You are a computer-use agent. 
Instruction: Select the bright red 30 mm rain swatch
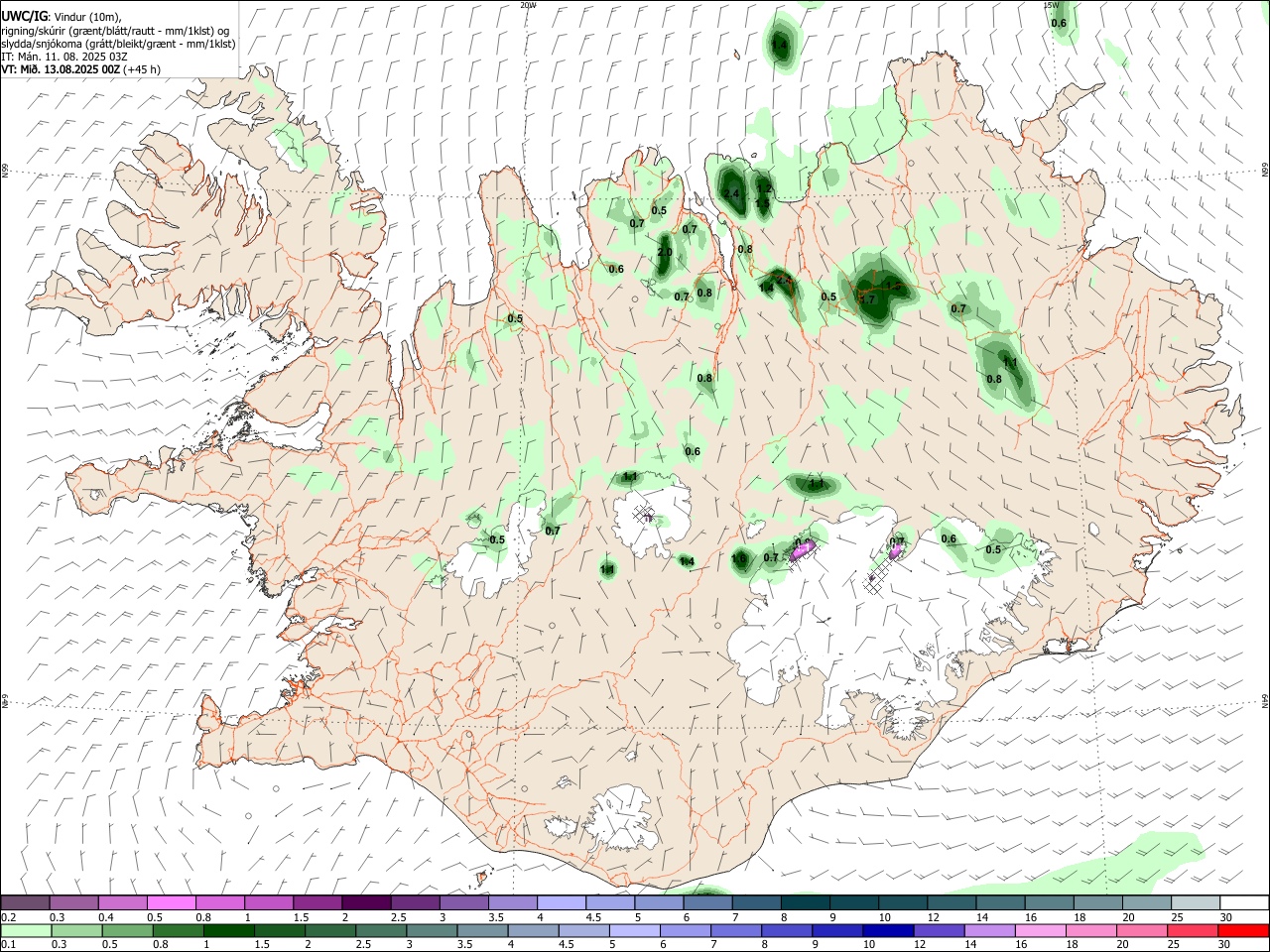(x=1242, y=930)
